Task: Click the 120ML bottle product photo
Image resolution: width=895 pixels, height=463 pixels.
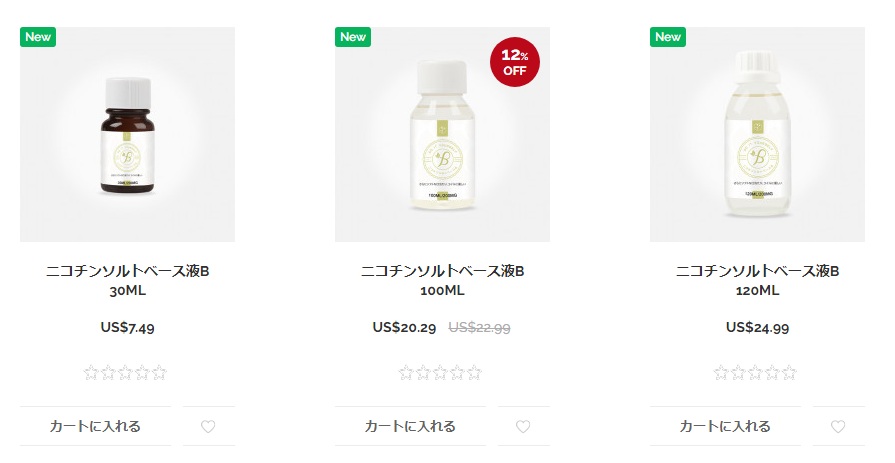Action: click(x=757, y=135)
